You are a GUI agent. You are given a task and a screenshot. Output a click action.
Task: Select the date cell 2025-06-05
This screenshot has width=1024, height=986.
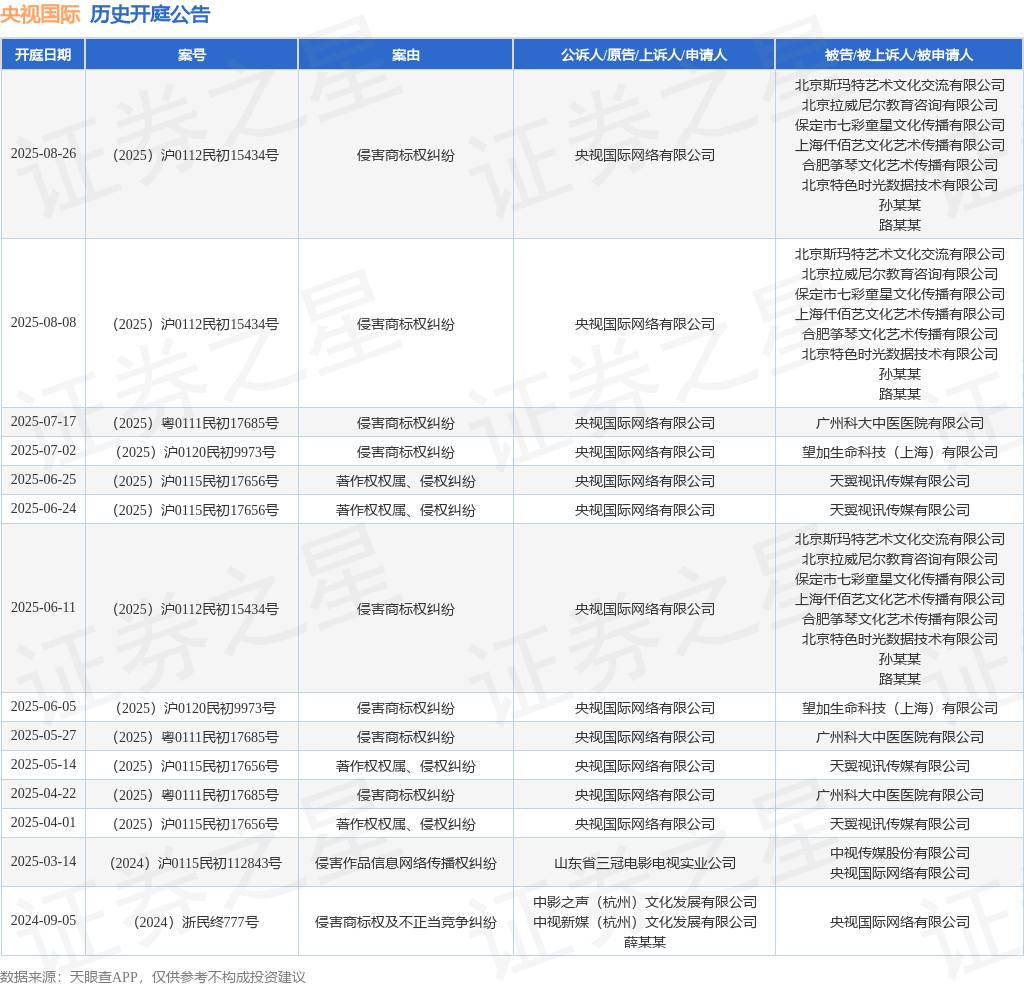coord(43,707)
